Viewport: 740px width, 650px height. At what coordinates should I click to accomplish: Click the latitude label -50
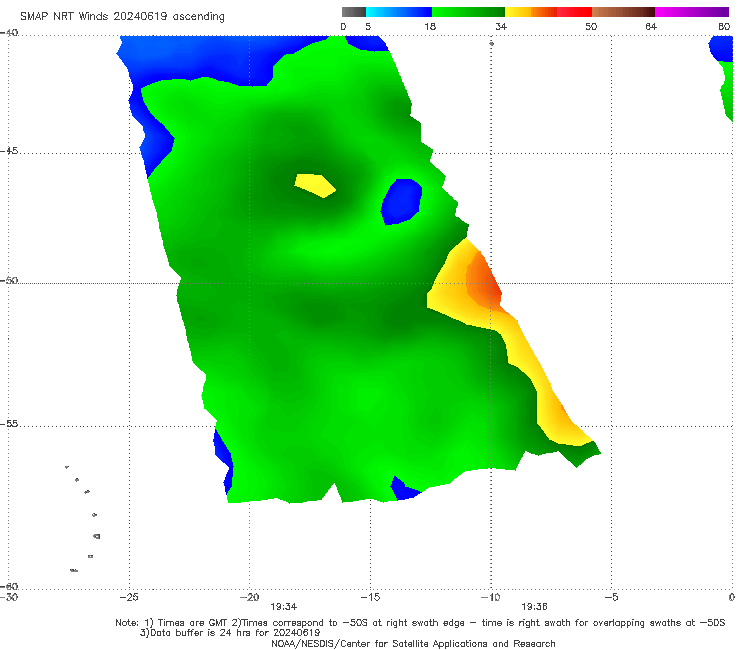(9, 281)
